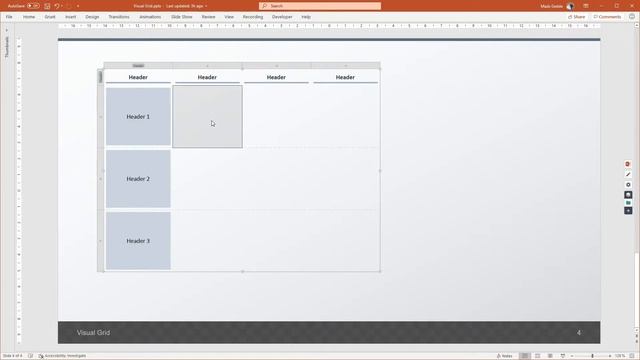This screenshot has height=360, width=640.
Task: Click the vertical scrollbar thumb
Action: coord(637,290)
